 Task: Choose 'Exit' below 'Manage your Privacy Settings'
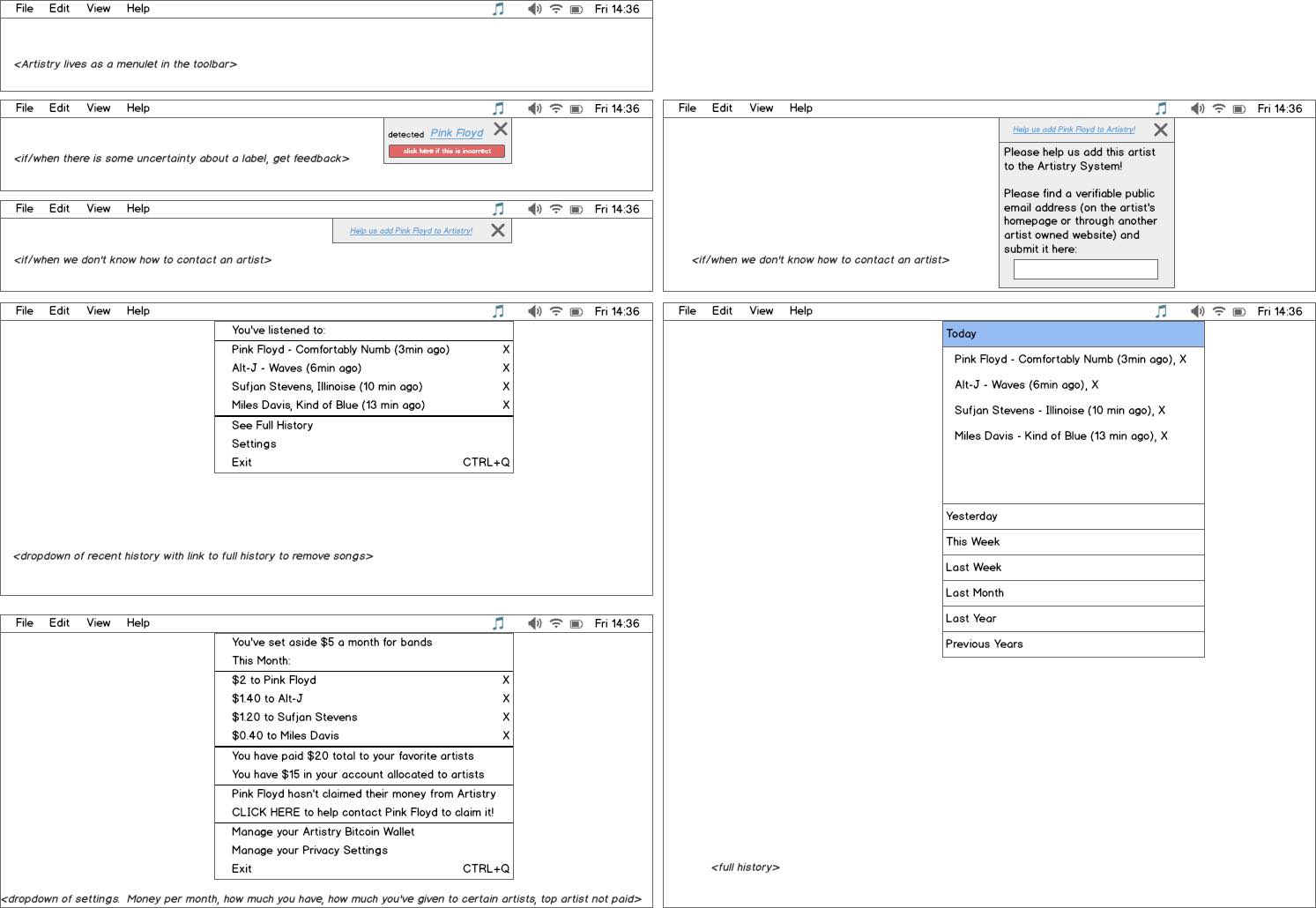364,869
